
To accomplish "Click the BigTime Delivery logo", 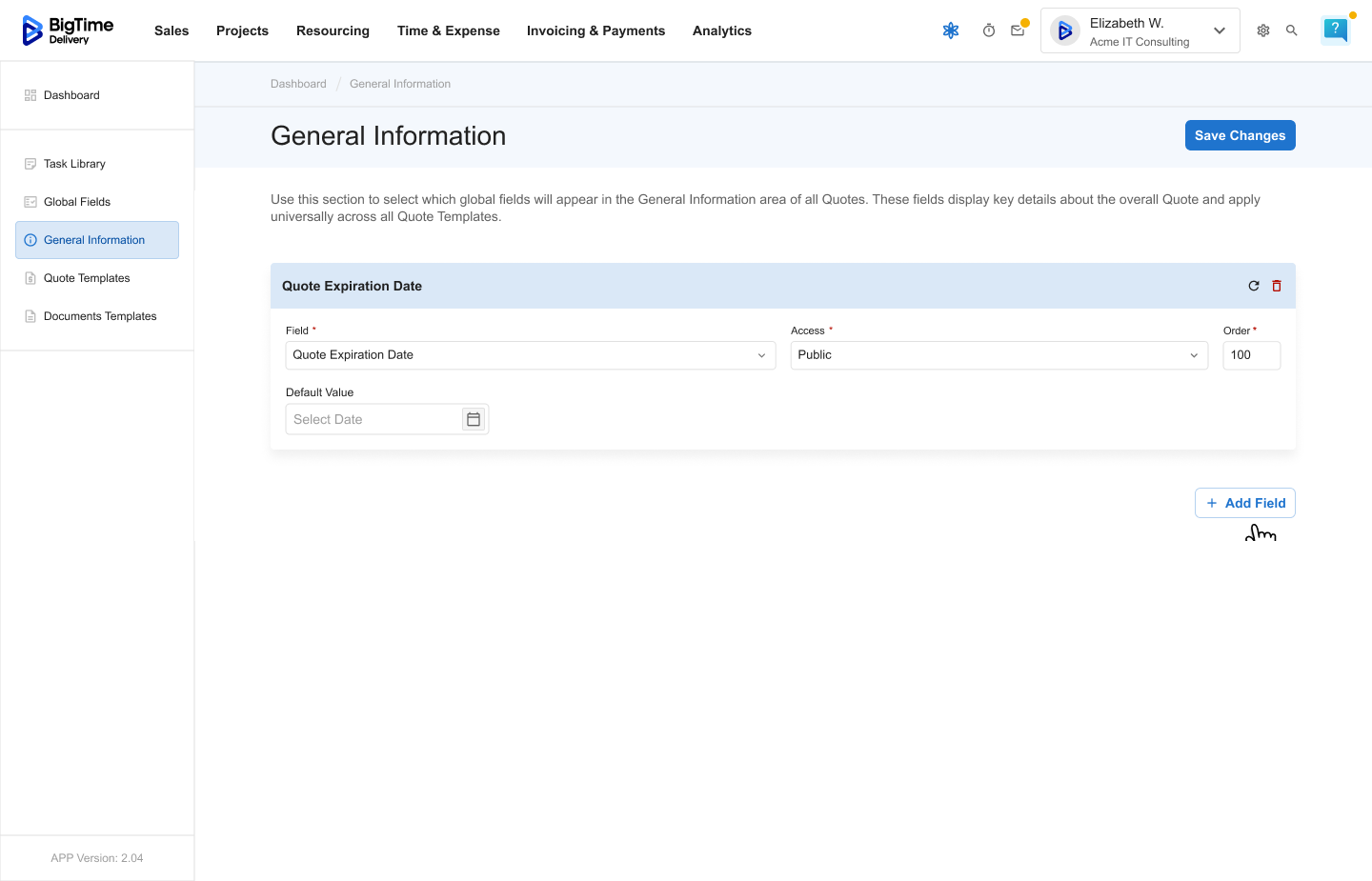I will [x=68, y=30].
